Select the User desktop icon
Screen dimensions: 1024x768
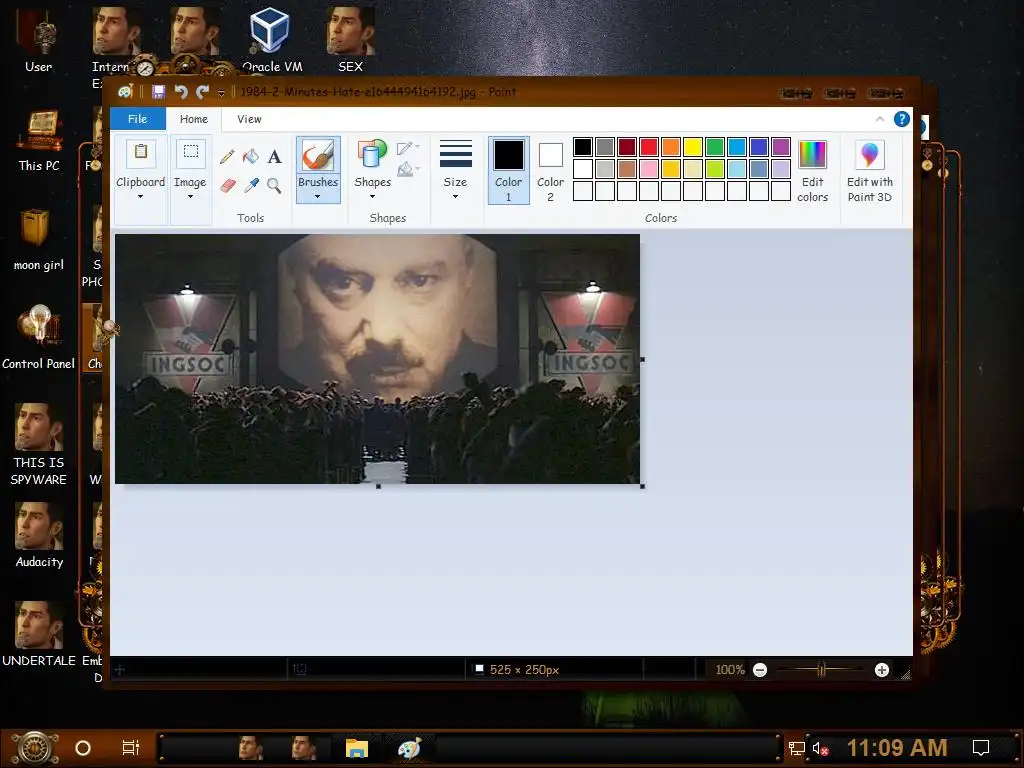[39, 41]
